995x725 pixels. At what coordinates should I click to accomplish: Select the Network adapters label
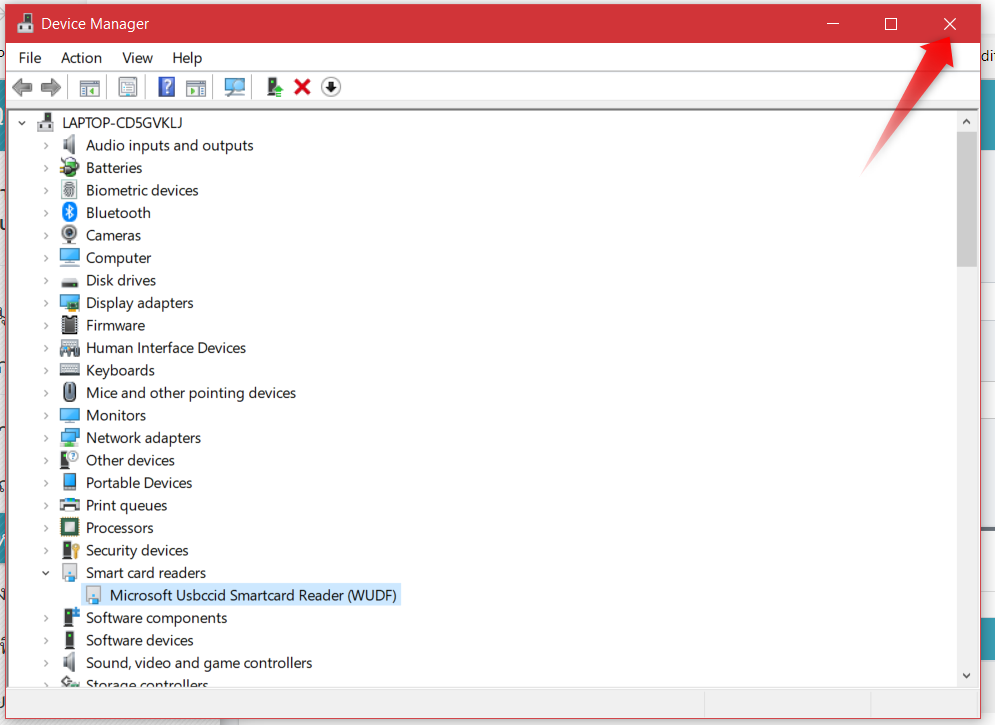(x=143, y=438)
